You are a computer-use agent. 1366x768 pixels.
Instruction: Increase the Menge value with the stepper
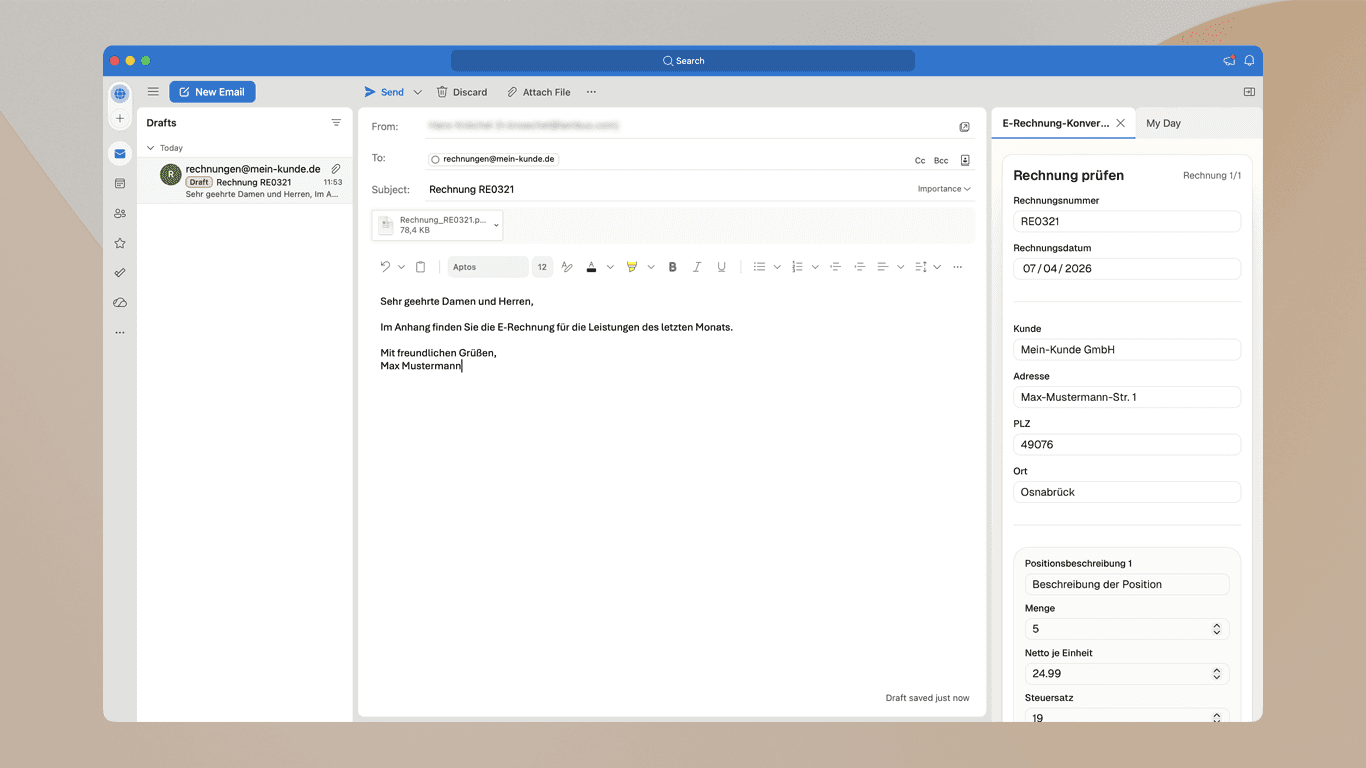coord(1217,625)
